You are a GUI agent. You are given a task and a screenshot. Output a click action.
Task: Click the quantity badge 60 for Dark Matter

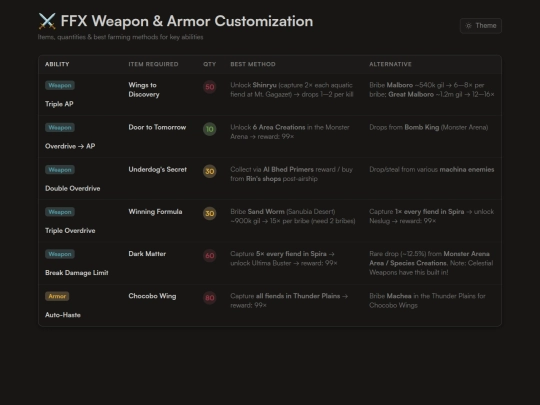coord(210,256)
